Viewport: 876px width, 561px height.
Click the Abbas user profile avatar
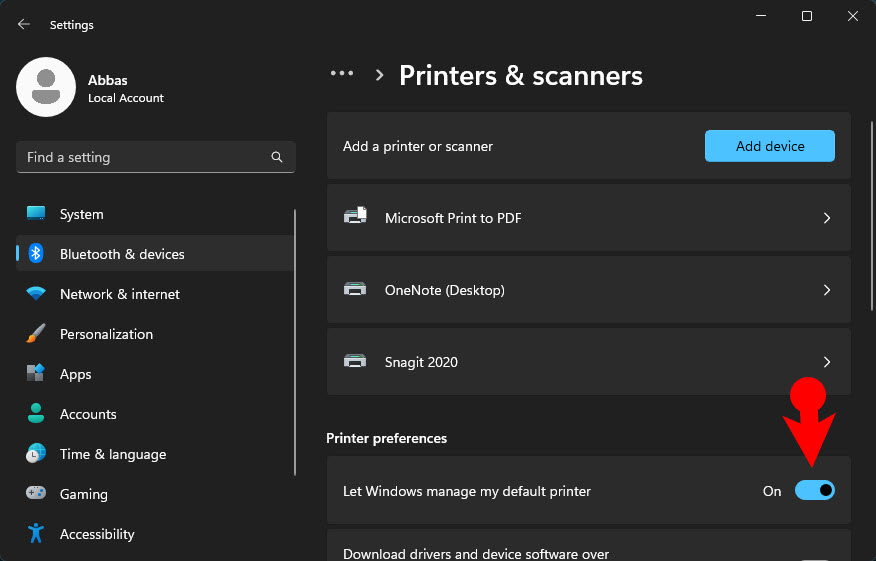[x=46, y=87]
